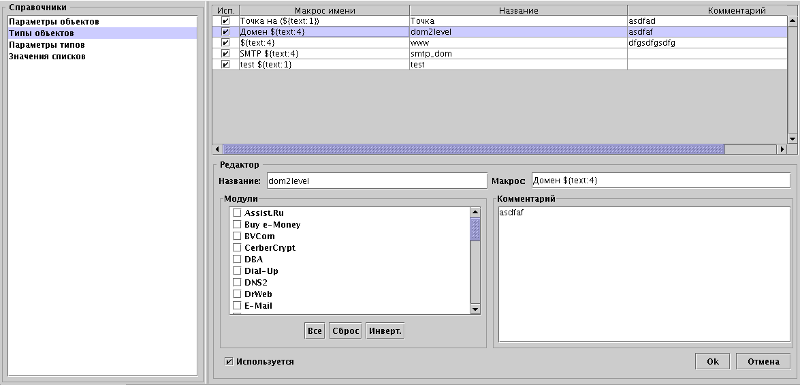Sort by the 'Название' column header
The width and height of the screenshot is (800, 385).
click(x=518, y=11)
